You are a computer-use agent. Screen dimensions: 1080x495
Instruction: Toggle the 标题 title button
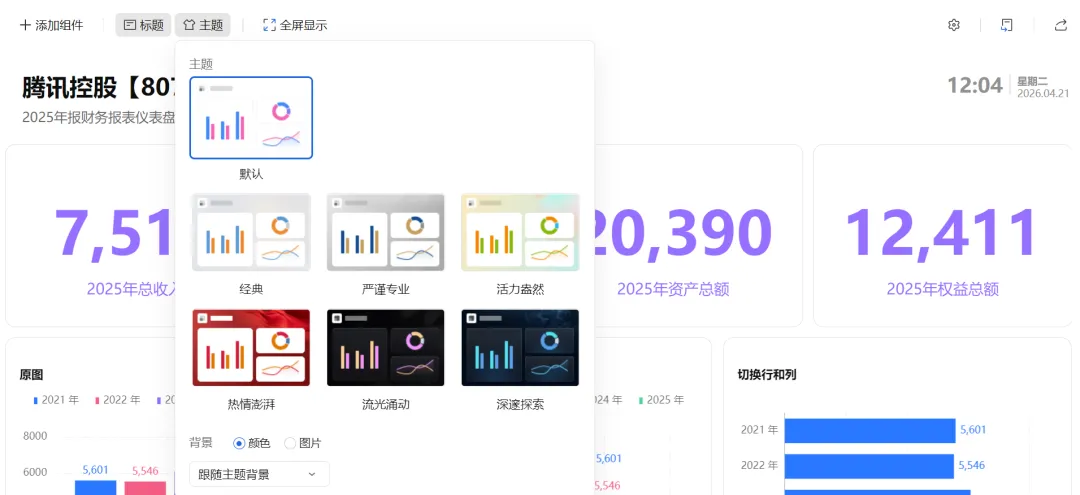143,25
